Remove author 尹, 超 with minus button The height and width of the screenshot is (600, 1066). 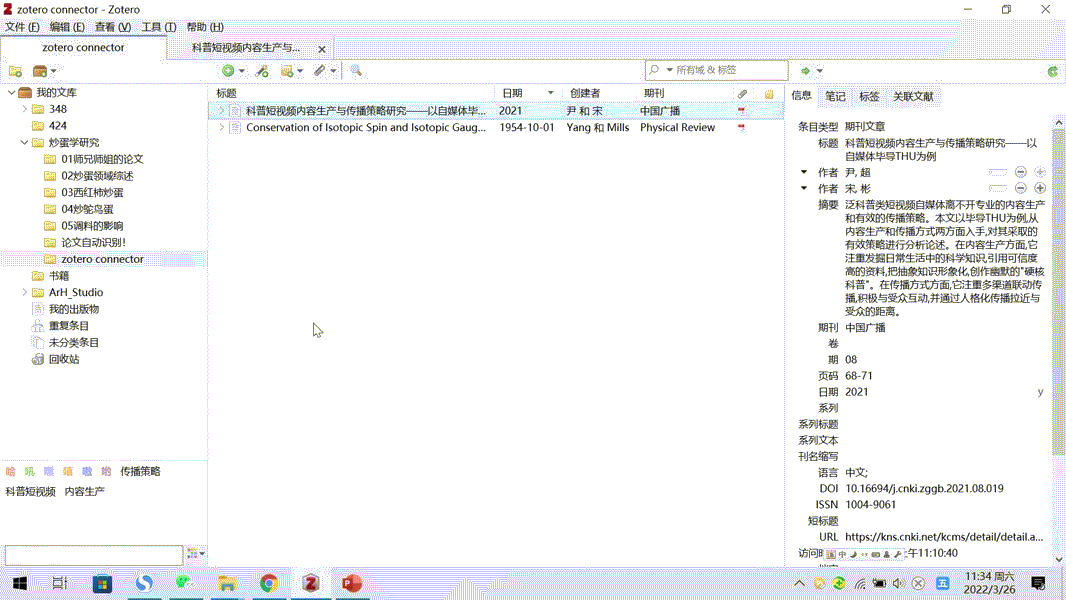point(1020,173)
